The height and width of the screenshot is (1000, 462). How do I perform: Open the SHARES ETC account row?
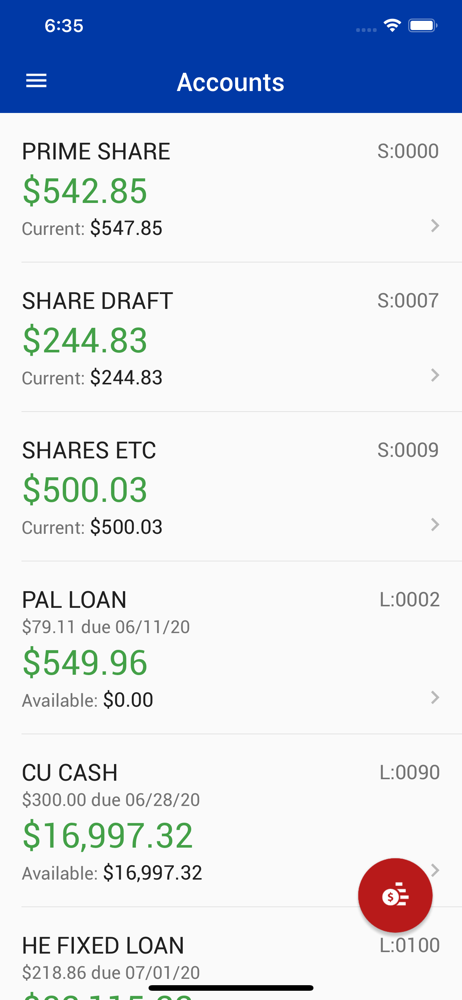pos(231,487)
